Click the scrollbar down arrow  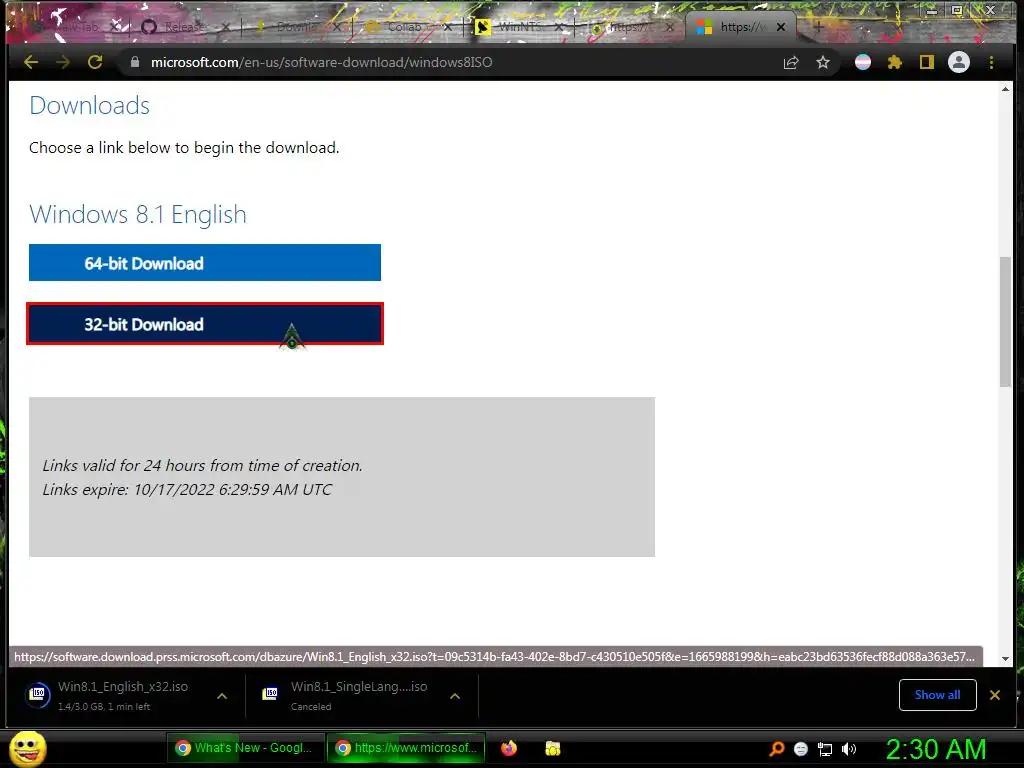click(x=1005, y=659)
